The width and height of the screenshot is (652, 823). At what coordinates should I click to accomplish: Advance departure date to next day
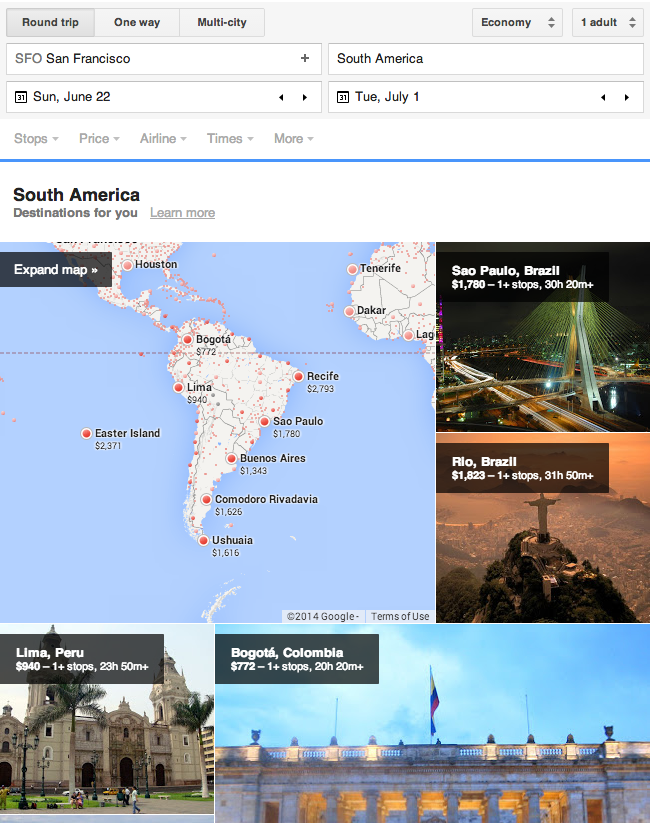pos(304,97)
